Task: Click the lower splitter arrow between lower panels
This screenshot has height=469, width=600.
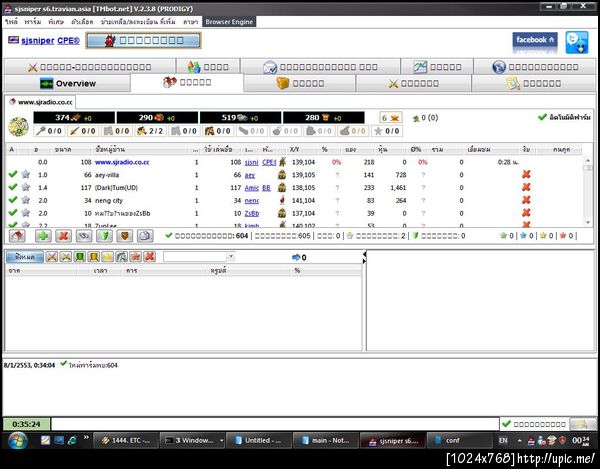Action: 364,261
